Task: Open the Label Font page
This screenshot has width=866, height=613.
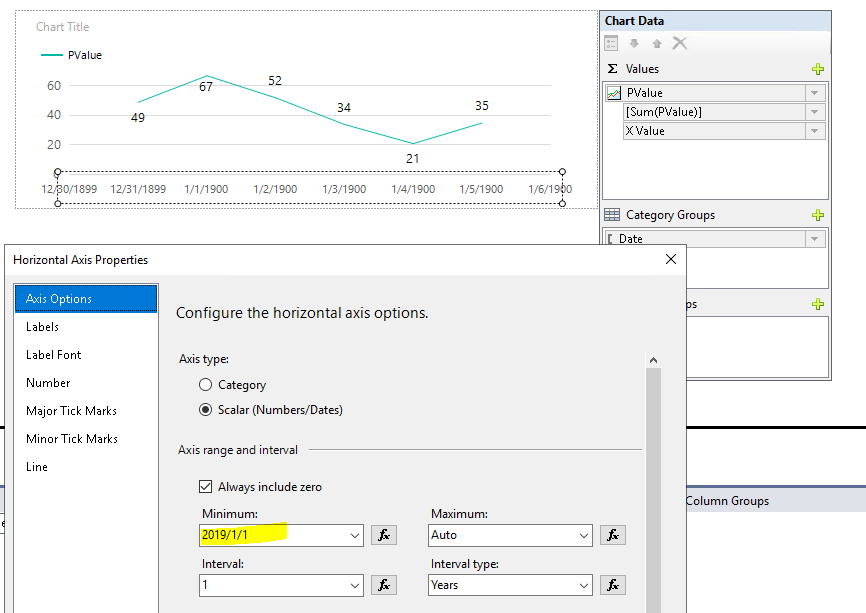Action: (86, 355)
